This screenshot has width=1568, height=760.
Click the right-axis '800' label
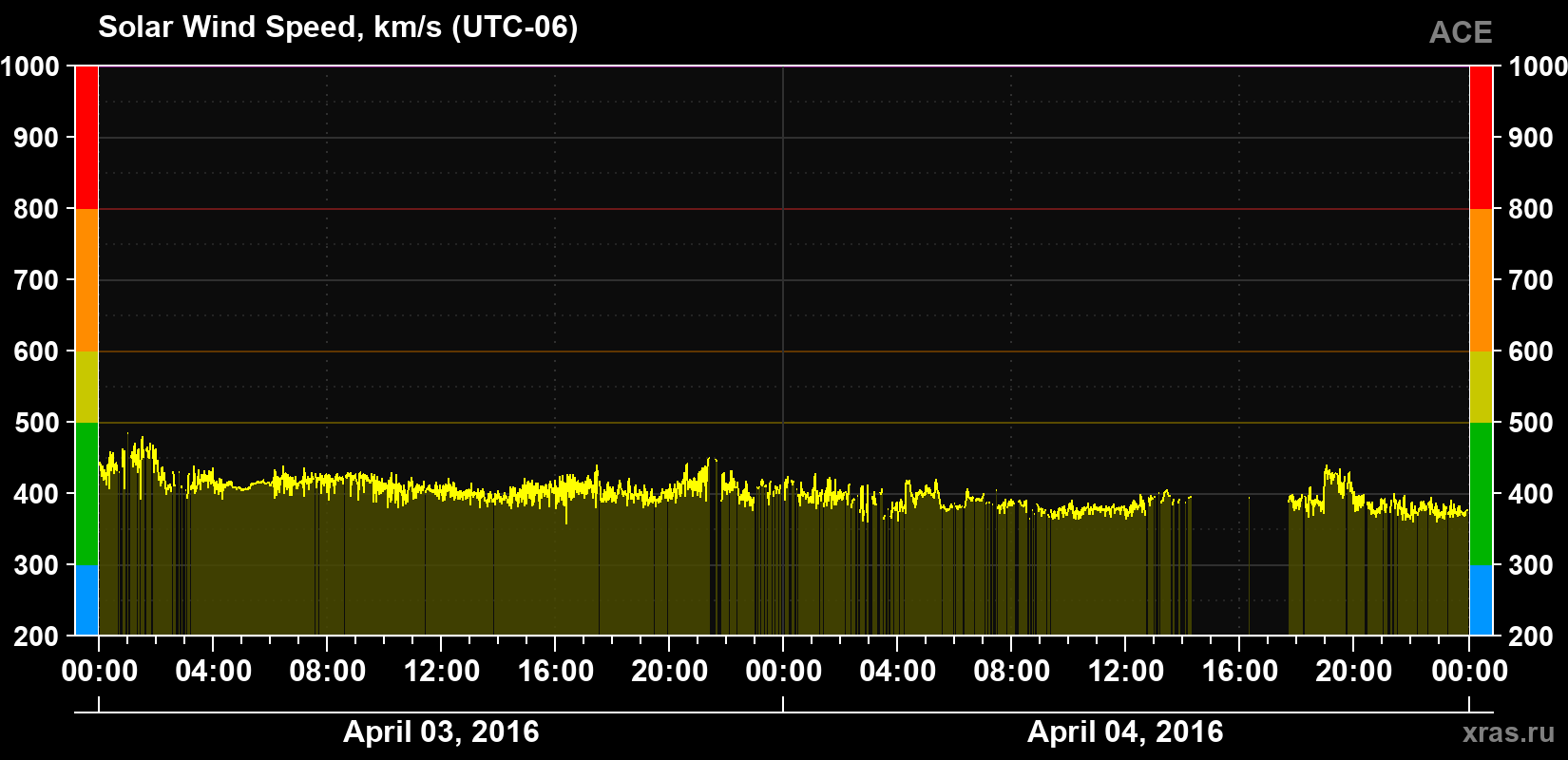[1531, 209]
